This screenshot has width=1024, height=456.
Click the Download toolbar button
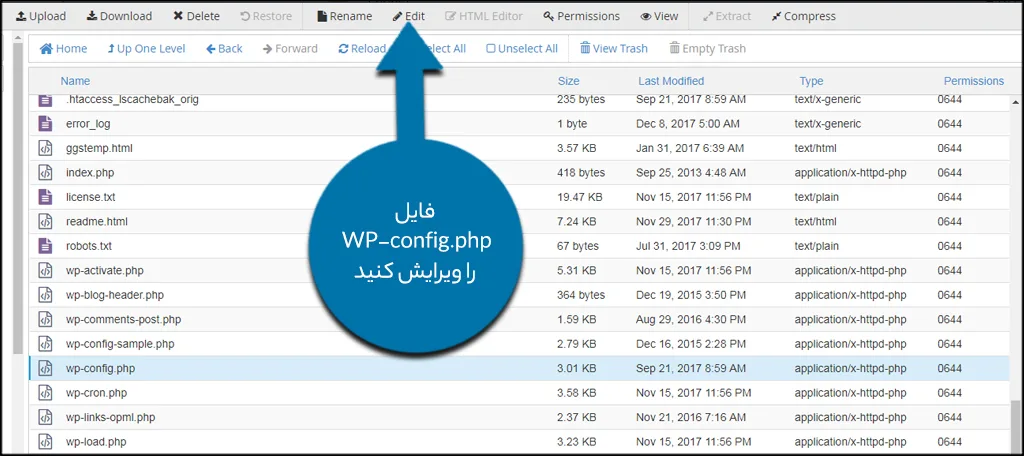(119, 16)
